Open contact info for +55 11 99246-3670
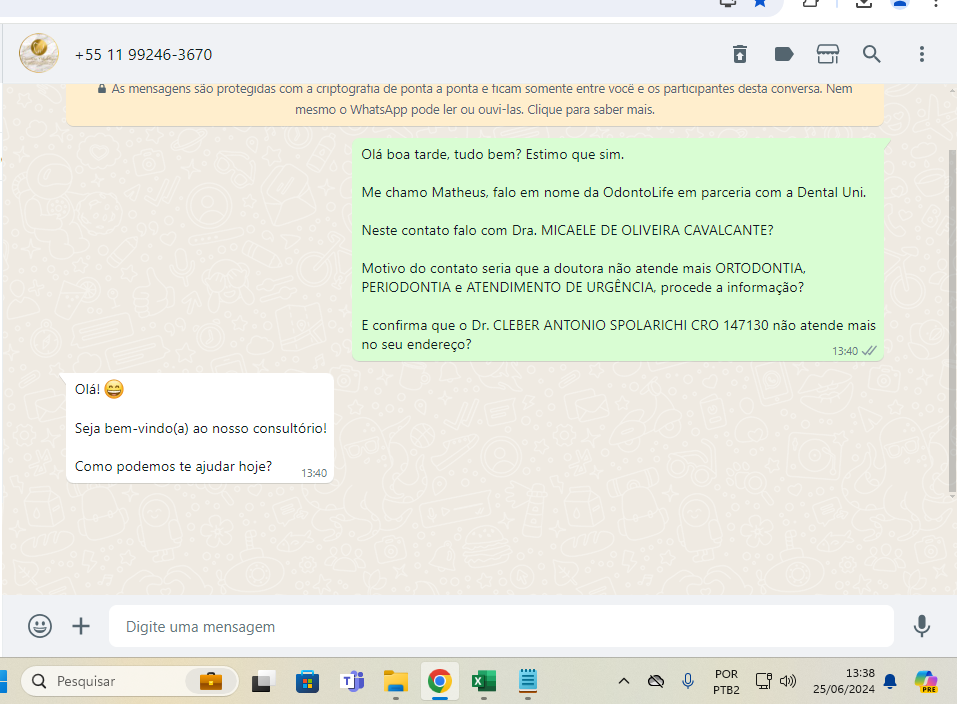 click(143, 55)
